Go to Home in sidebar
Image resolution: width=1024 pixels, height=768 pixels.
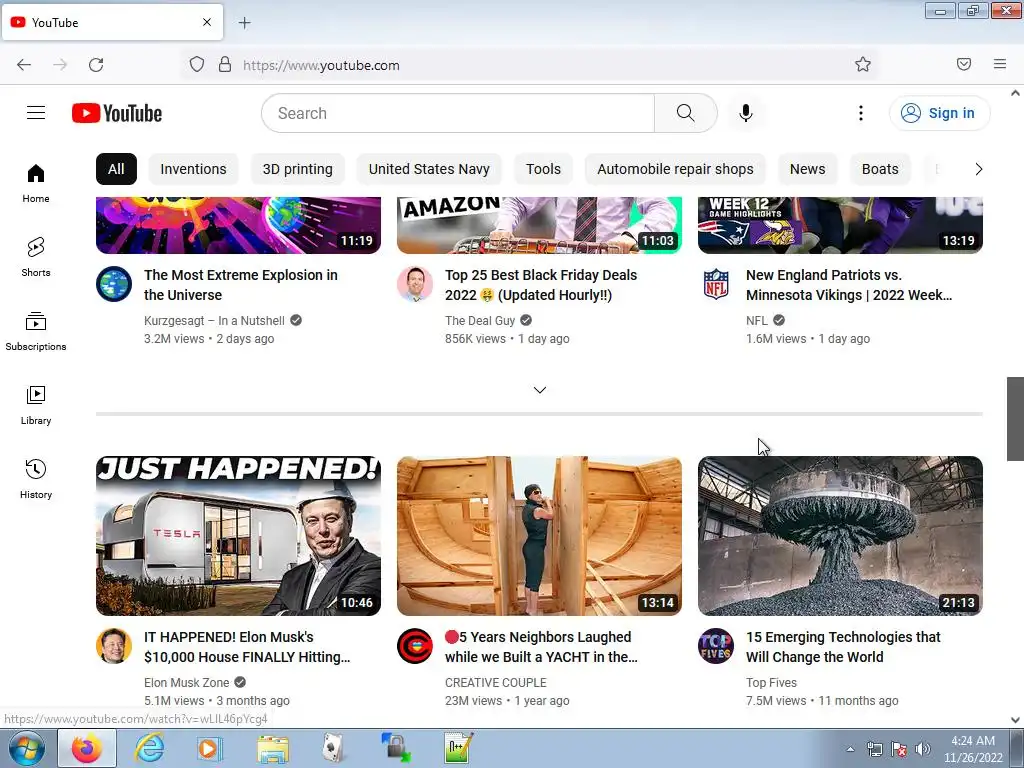(x=36, y=184)
